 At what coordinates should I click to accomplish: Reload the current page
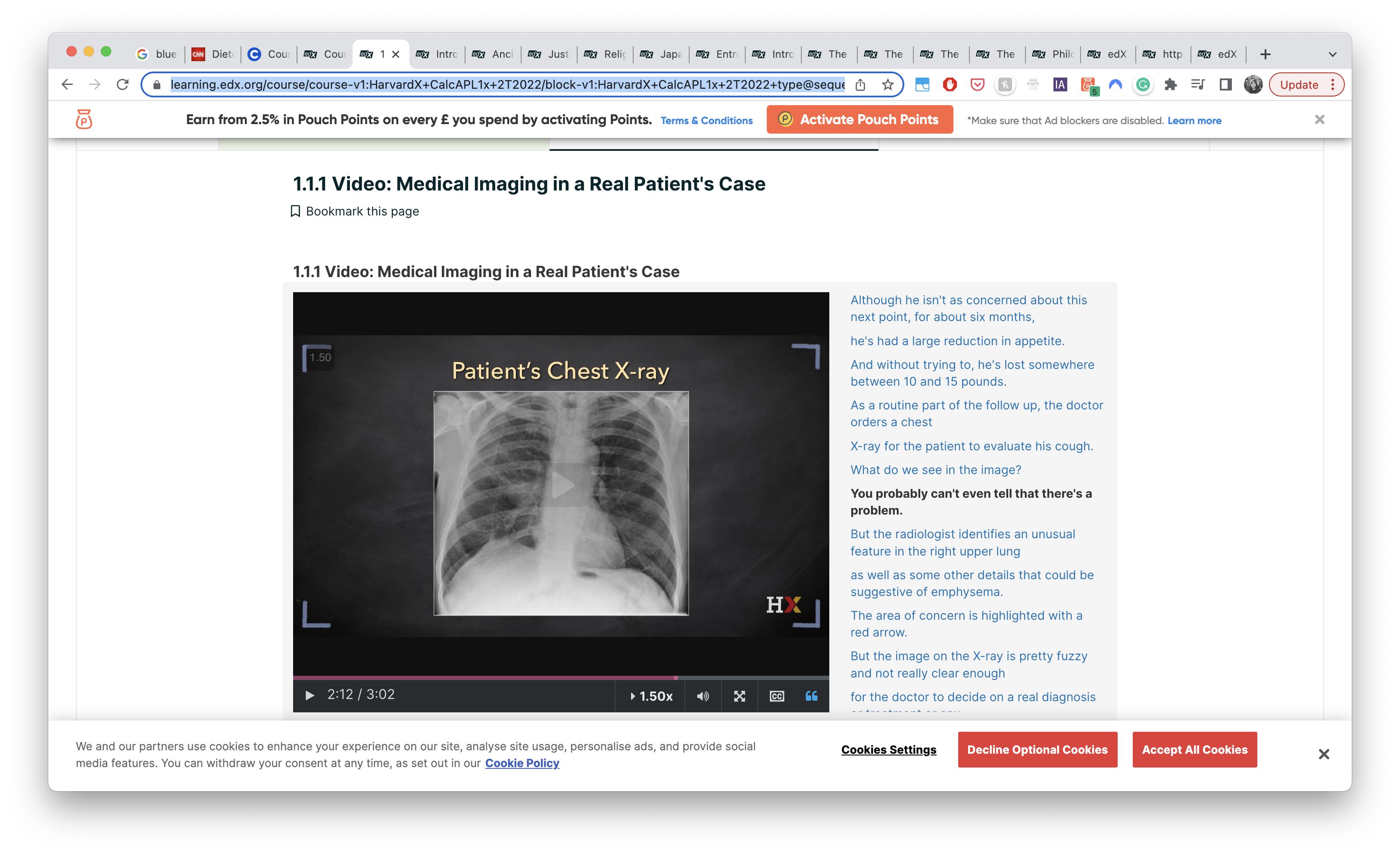122,84
